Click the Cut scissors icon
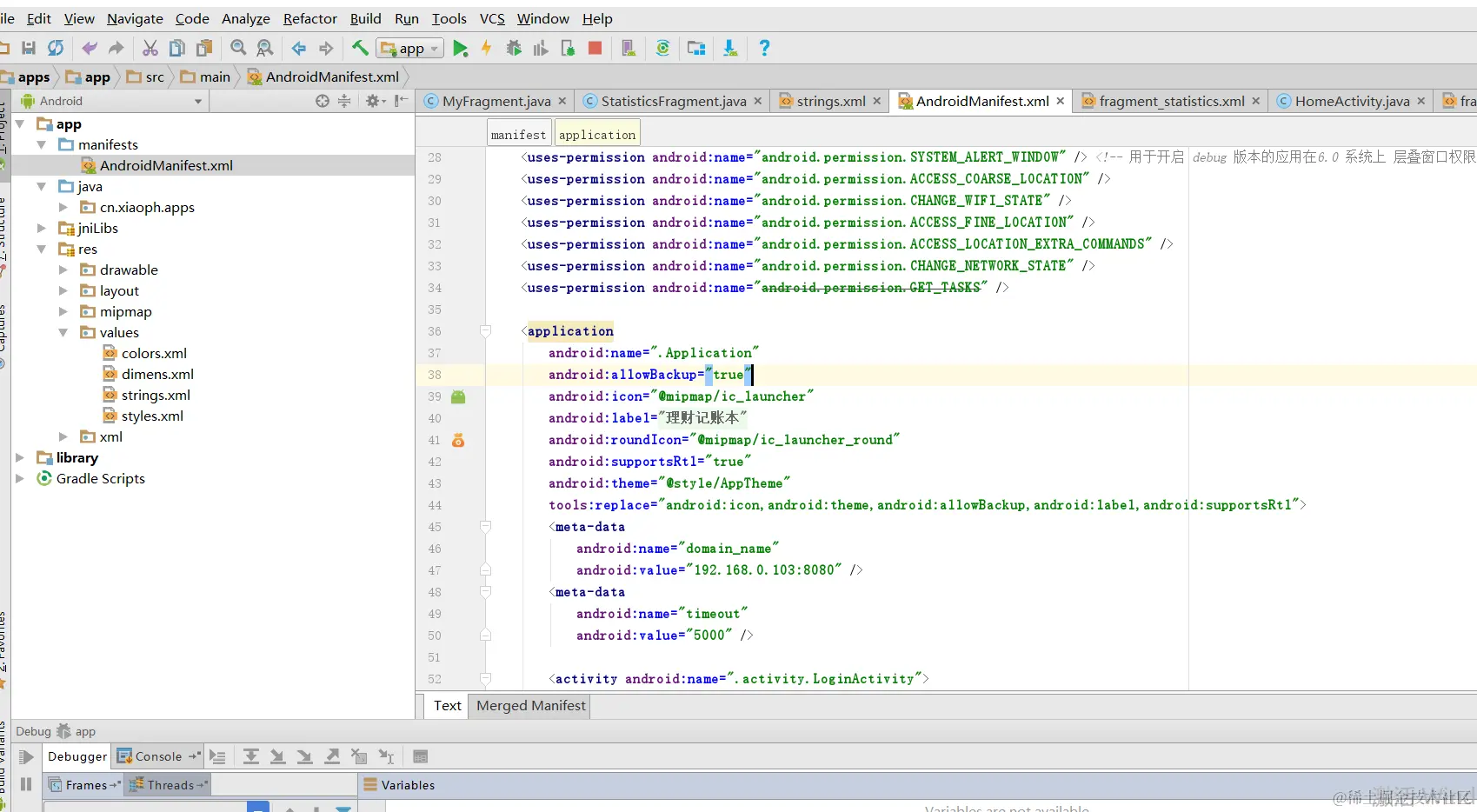 tap(150, 49)
